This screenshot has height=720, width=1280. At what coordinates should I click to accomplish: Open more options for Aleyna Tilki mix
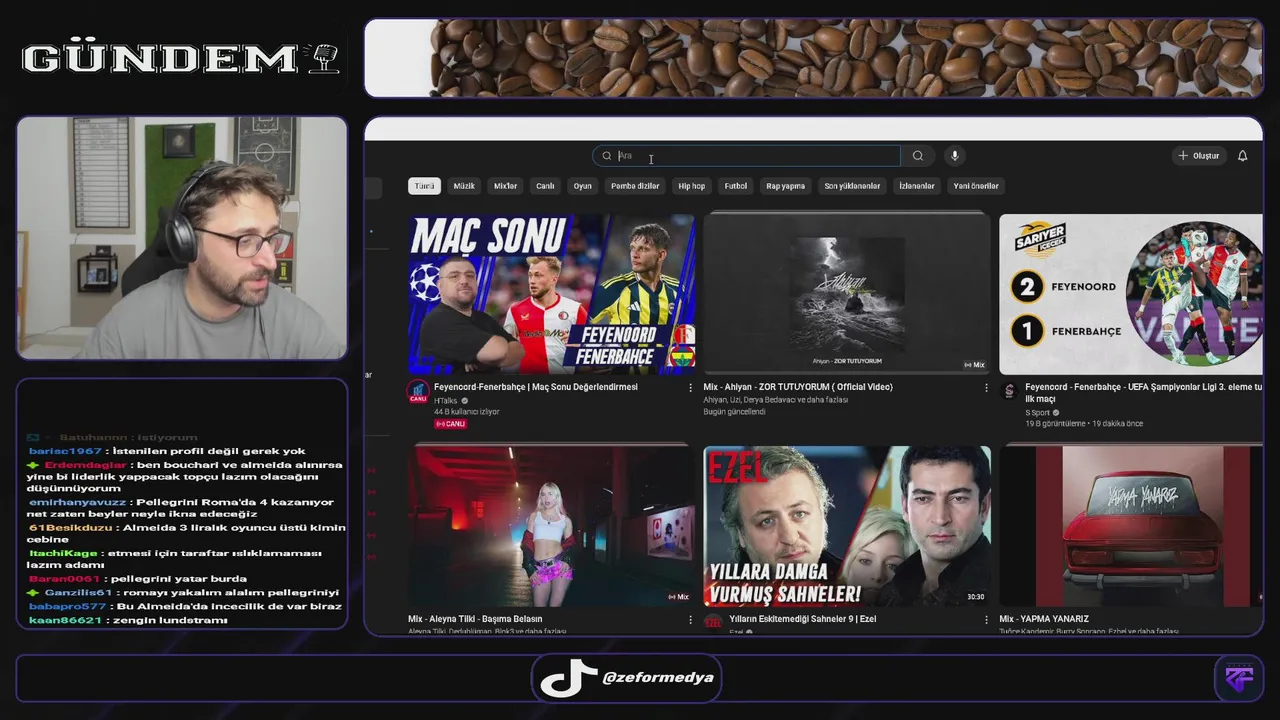point(690,620)
